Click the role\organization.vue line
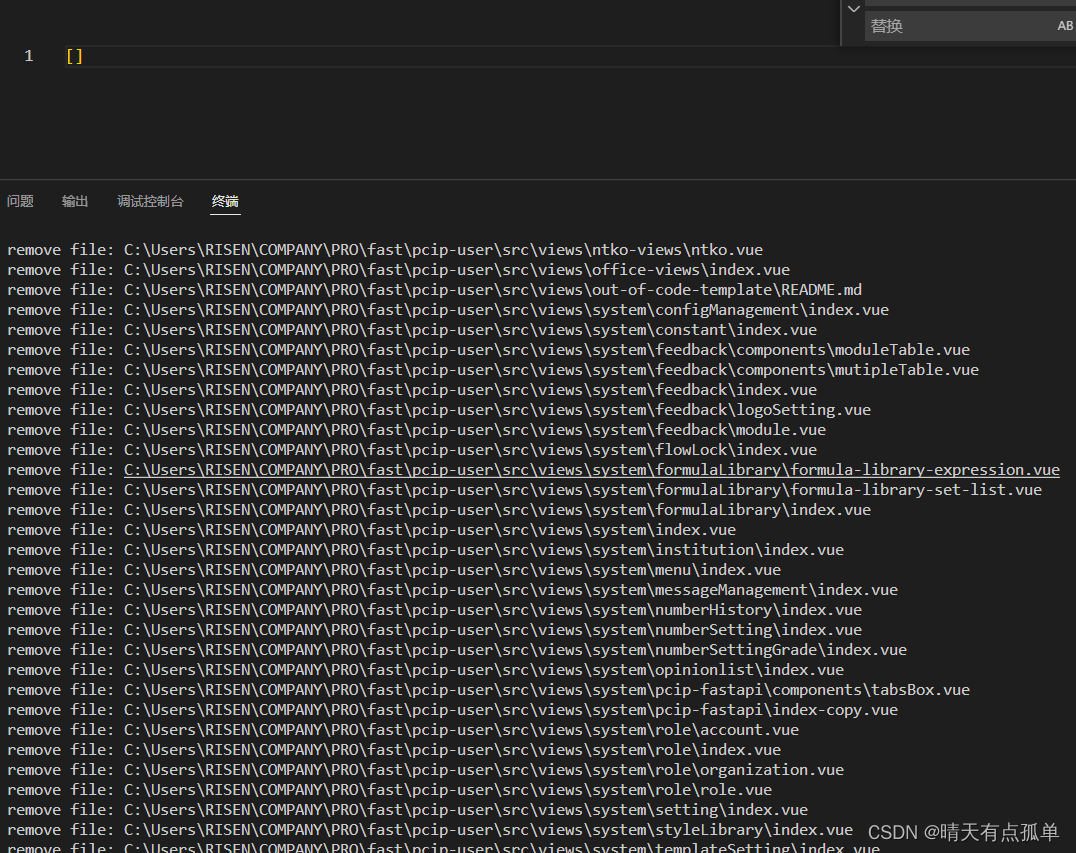The width and height of the screenshot is (1076, 853). pyautogui.click(x=425, y=770)
